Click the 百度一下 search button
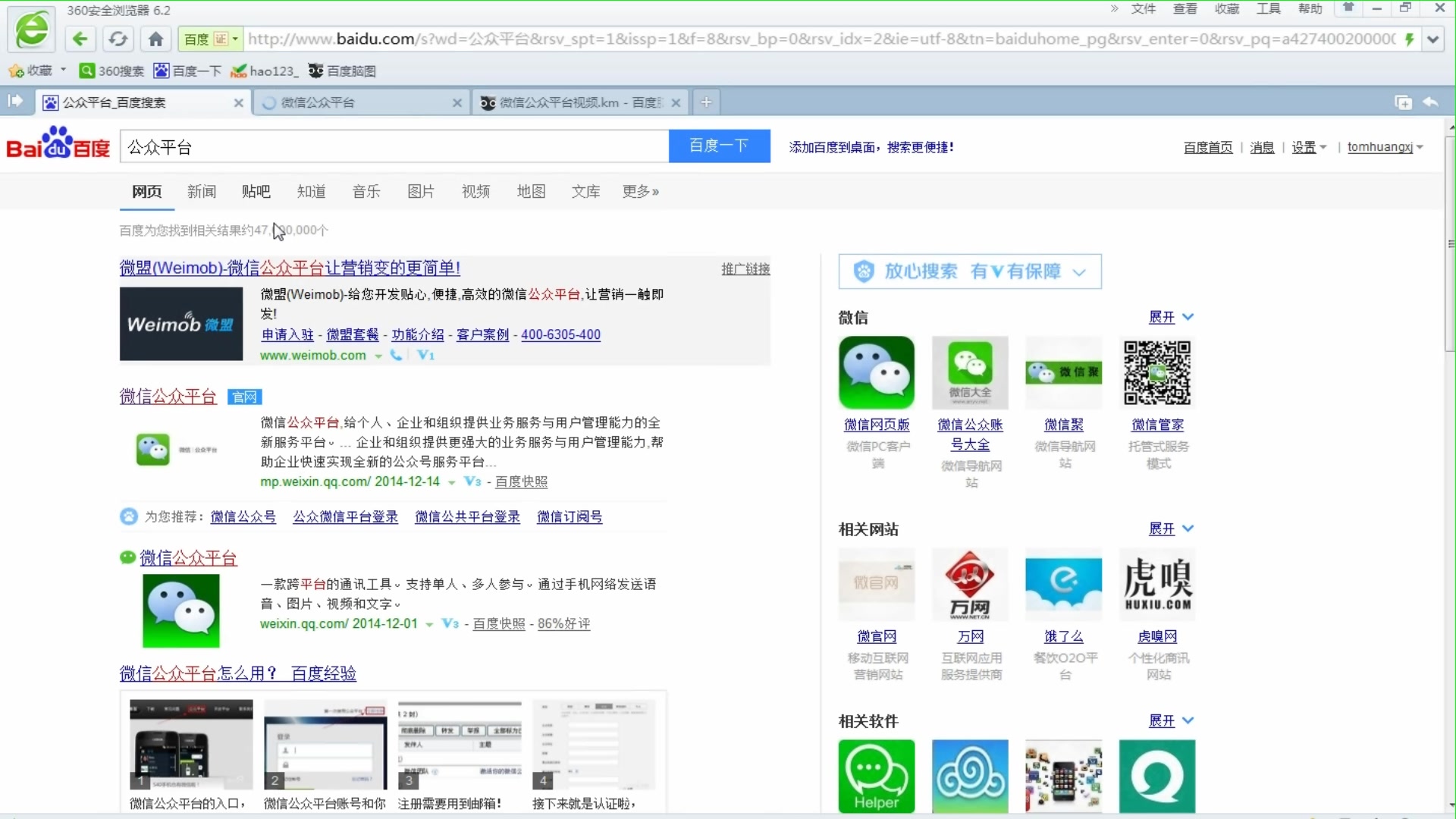This screenshot has width=1456, height=819. pyautogui.click(x=719, y=146)
